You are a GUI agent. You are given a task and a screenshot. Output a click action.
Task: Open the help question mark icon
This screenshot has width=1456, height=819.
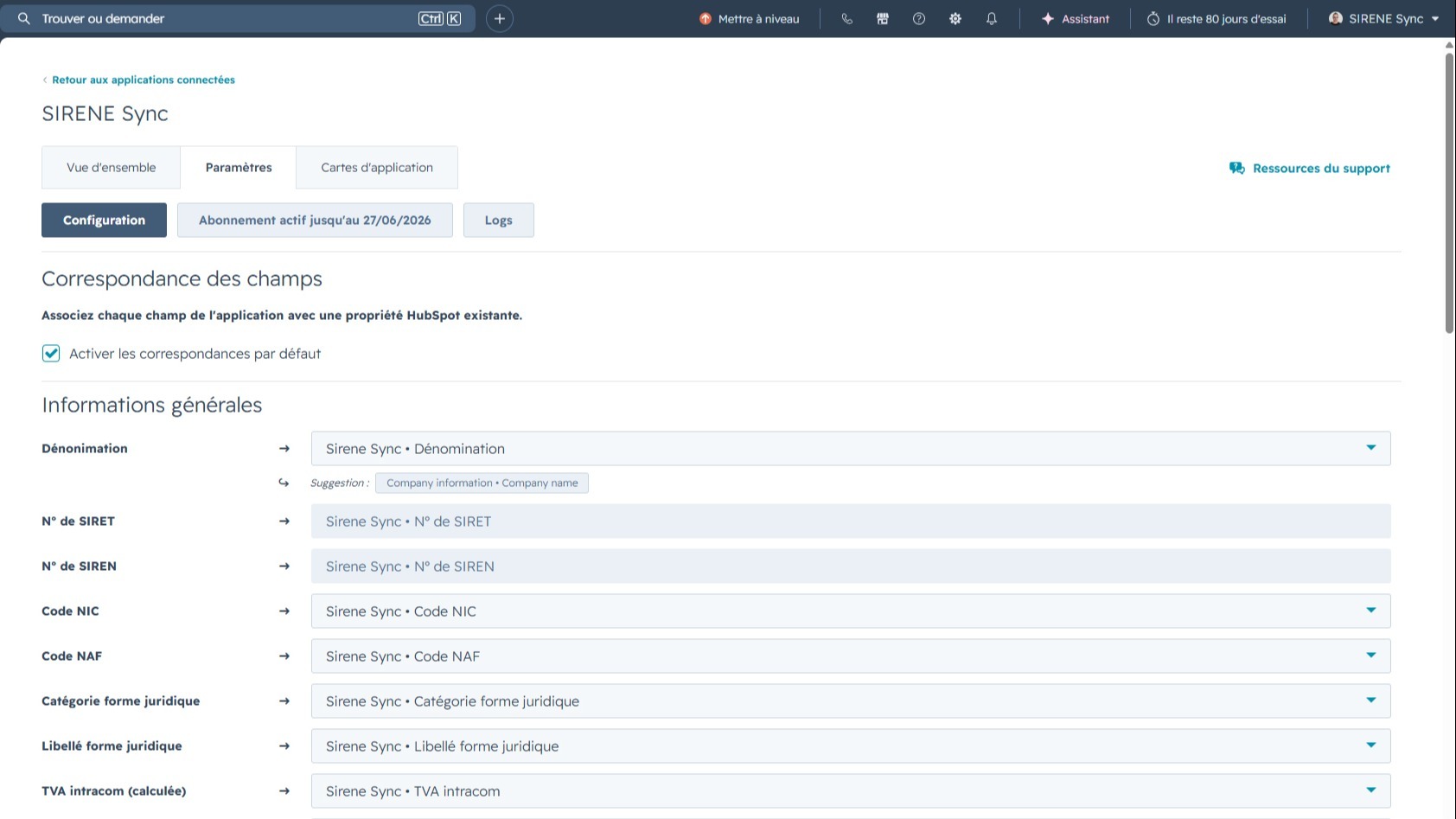(x=919, y=18)
